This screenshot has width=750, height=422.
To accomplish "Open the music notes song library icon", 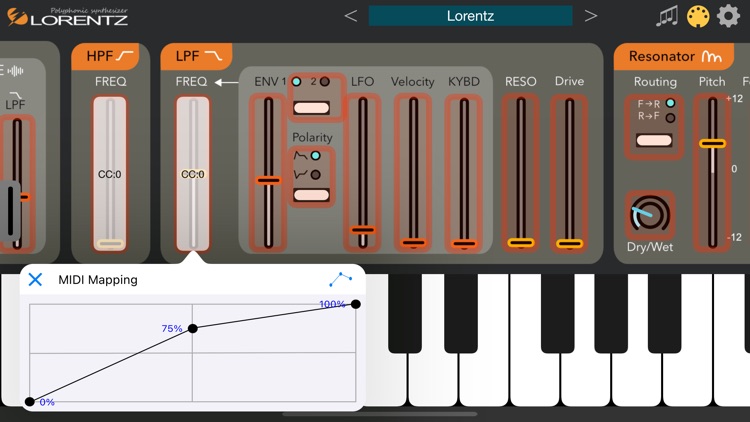I will 667,16.
